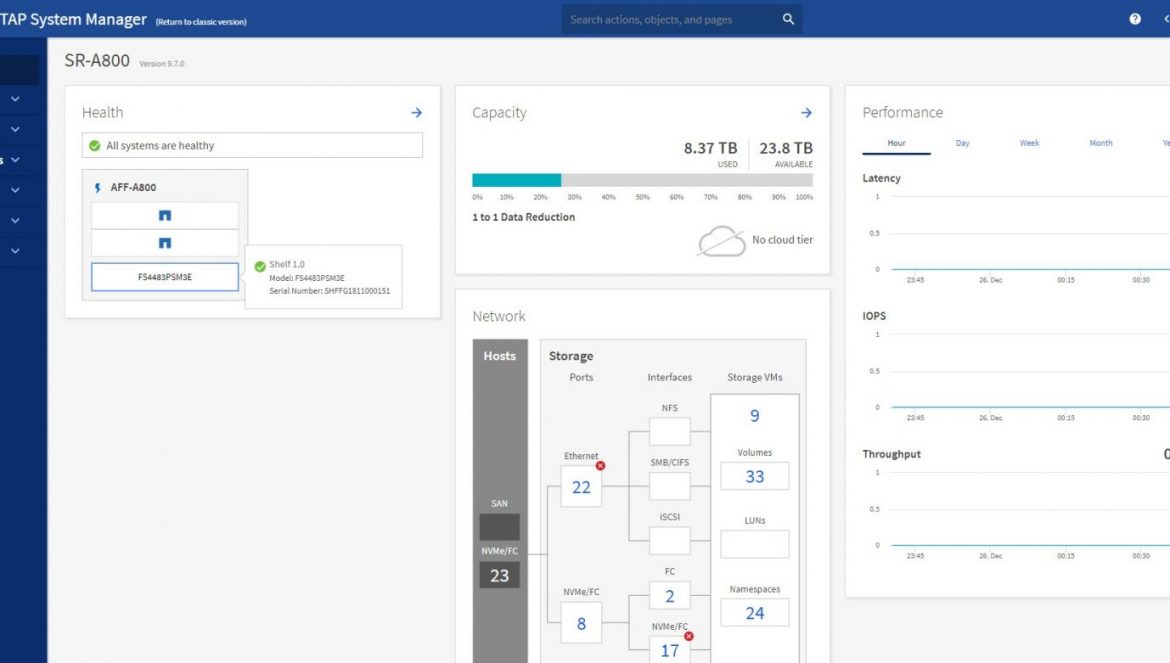Screen dimensions: 1170x663
Task: Click the Version 9.7.0 label
Action: pos(162,63)
